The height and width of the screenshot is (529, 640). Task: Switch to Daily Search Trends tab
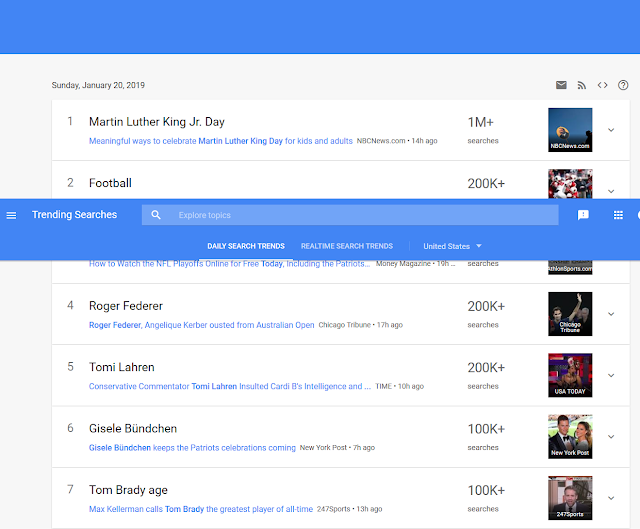[246, 246]
